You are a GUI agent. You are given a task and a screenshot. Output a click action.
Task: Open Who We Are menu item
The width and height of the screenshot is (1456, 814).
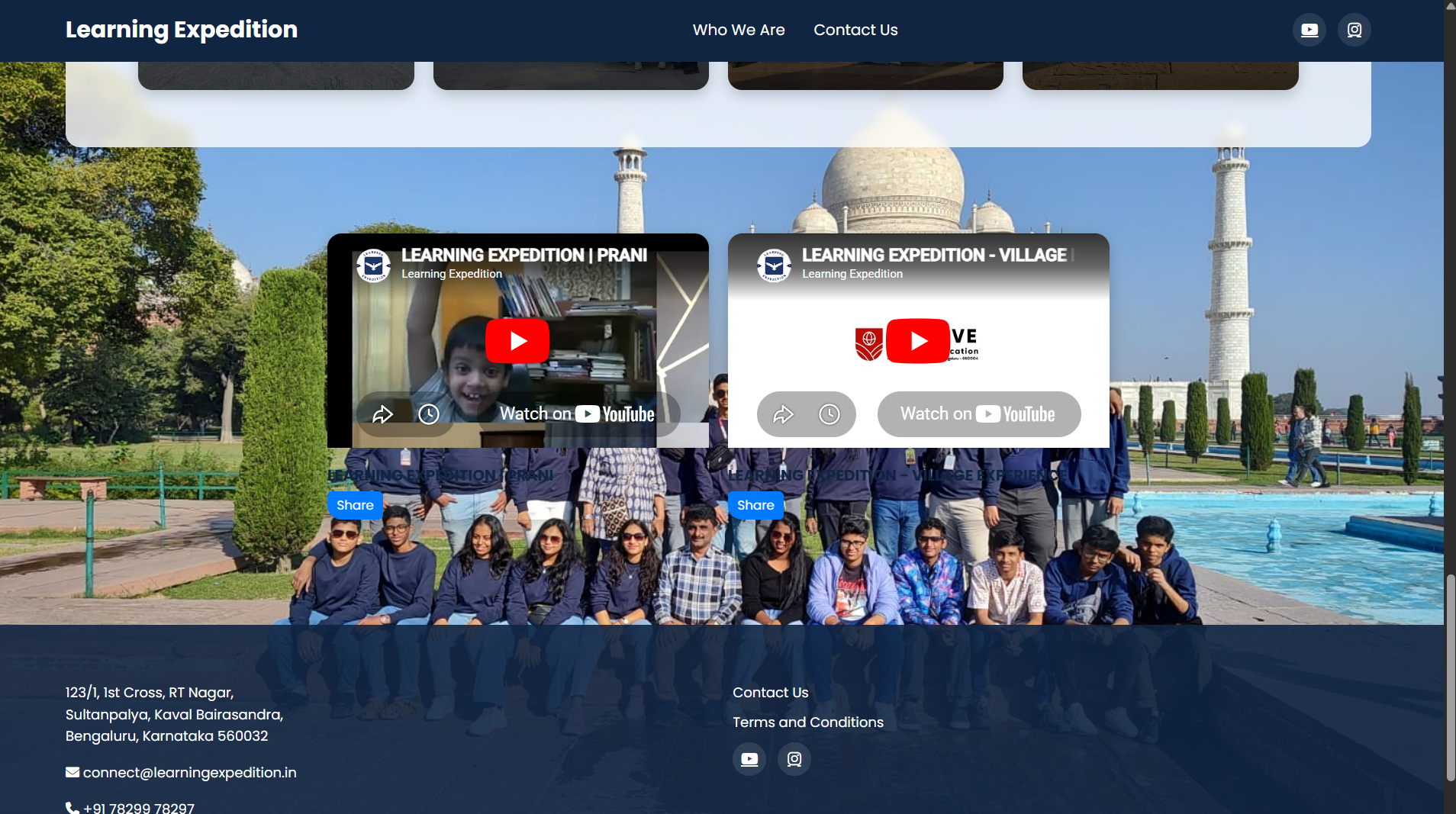pos(739,30)
